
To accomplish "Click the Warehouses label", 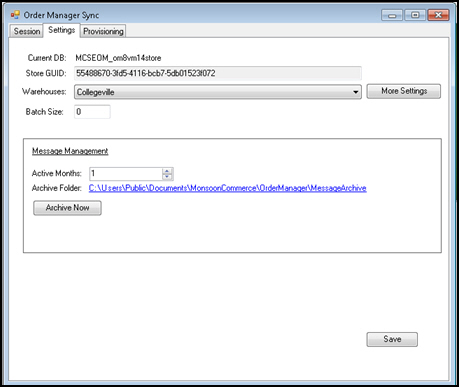I will 44,92.
